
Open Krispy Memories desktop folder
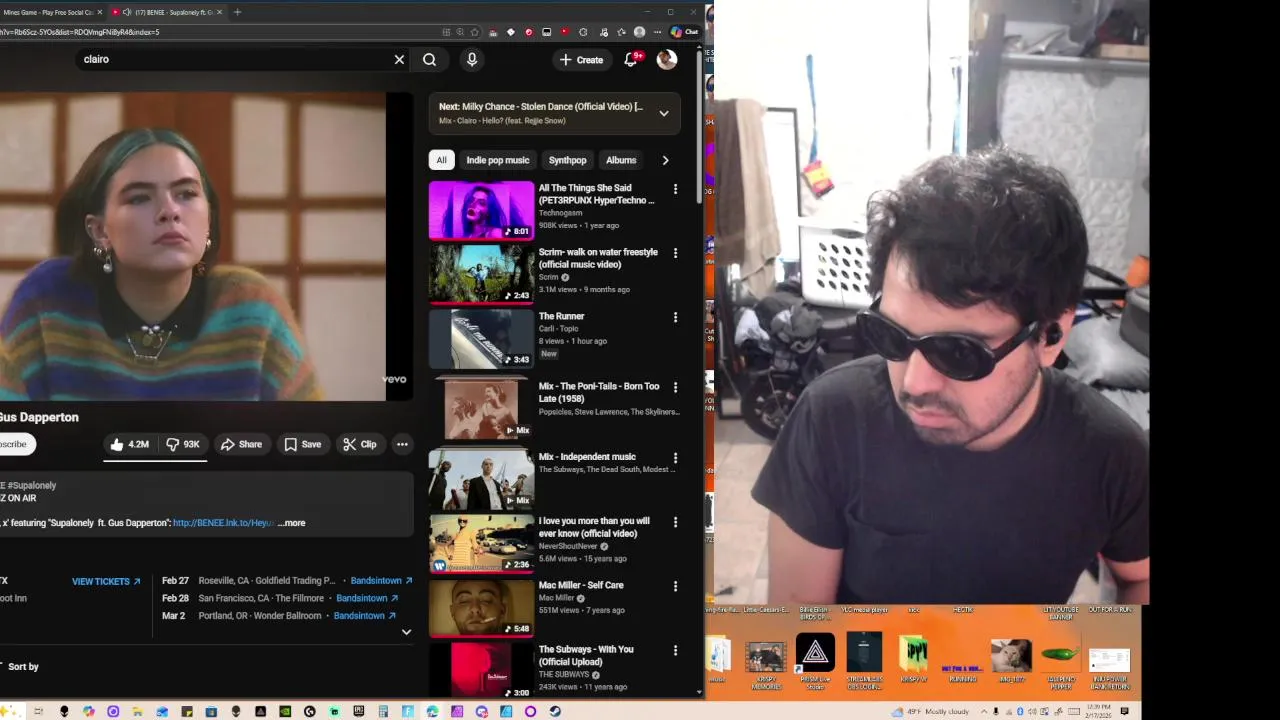[x=766, y=664]
